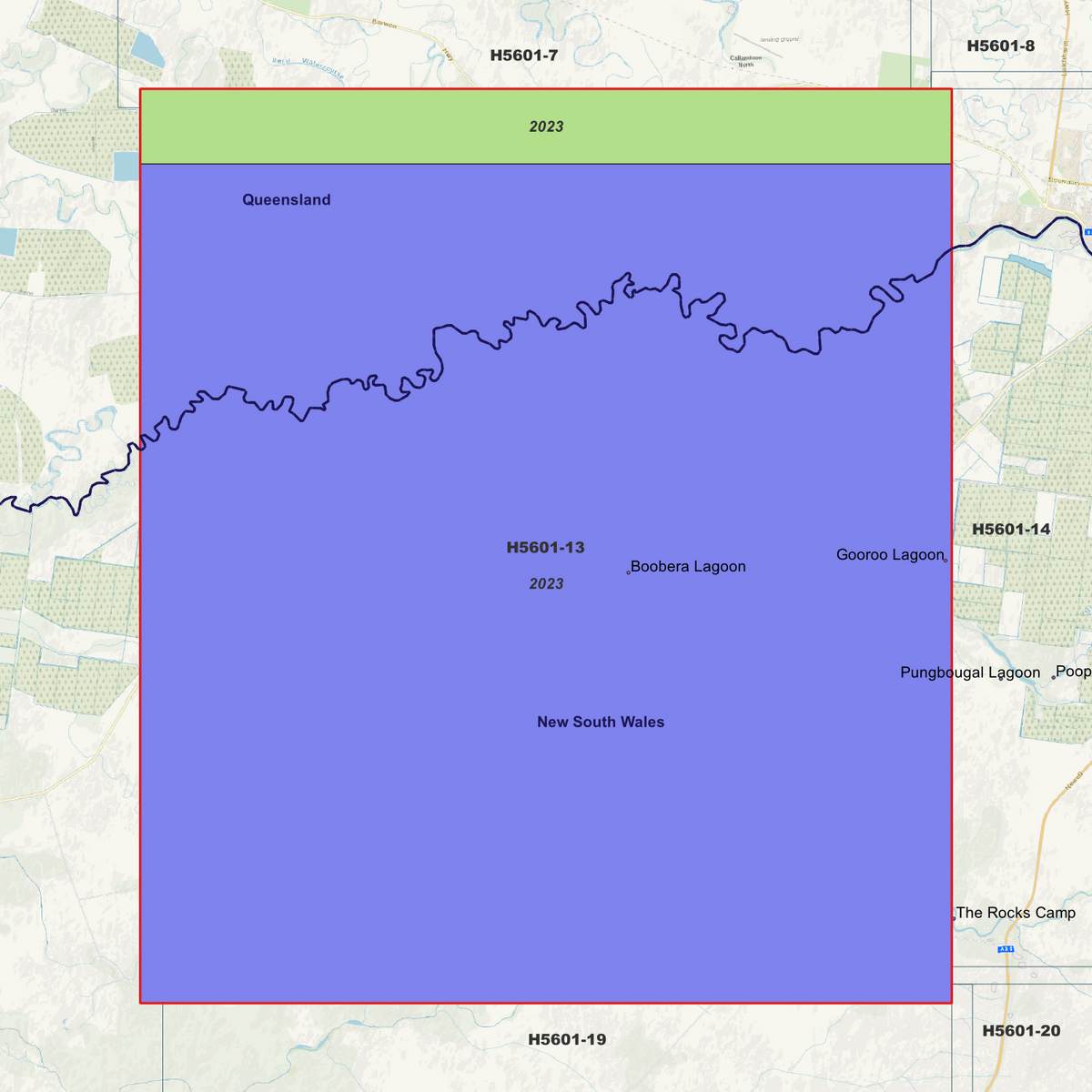Screen dimensions: 1092x1092
Task: Click the New South Wales state label
Action: (x=601, y=722)
